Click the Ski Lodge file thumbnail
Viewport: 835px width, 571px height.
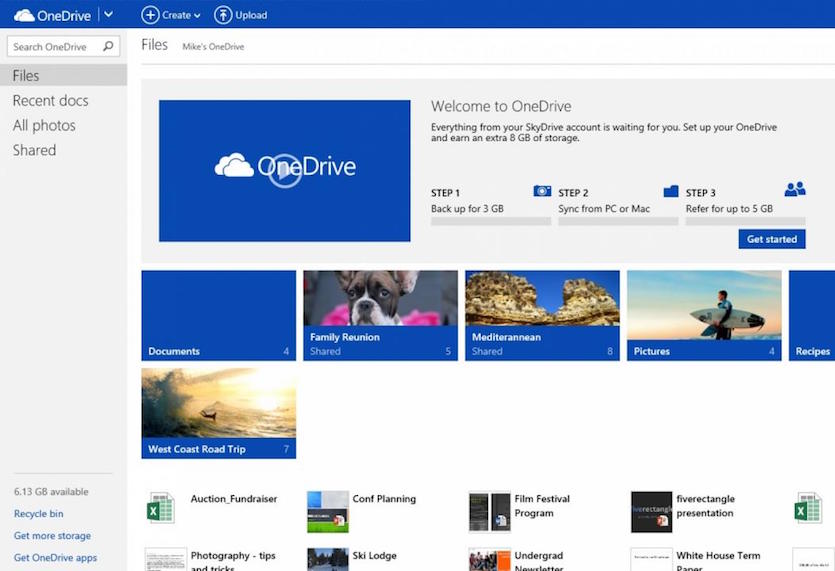(328, 559)
